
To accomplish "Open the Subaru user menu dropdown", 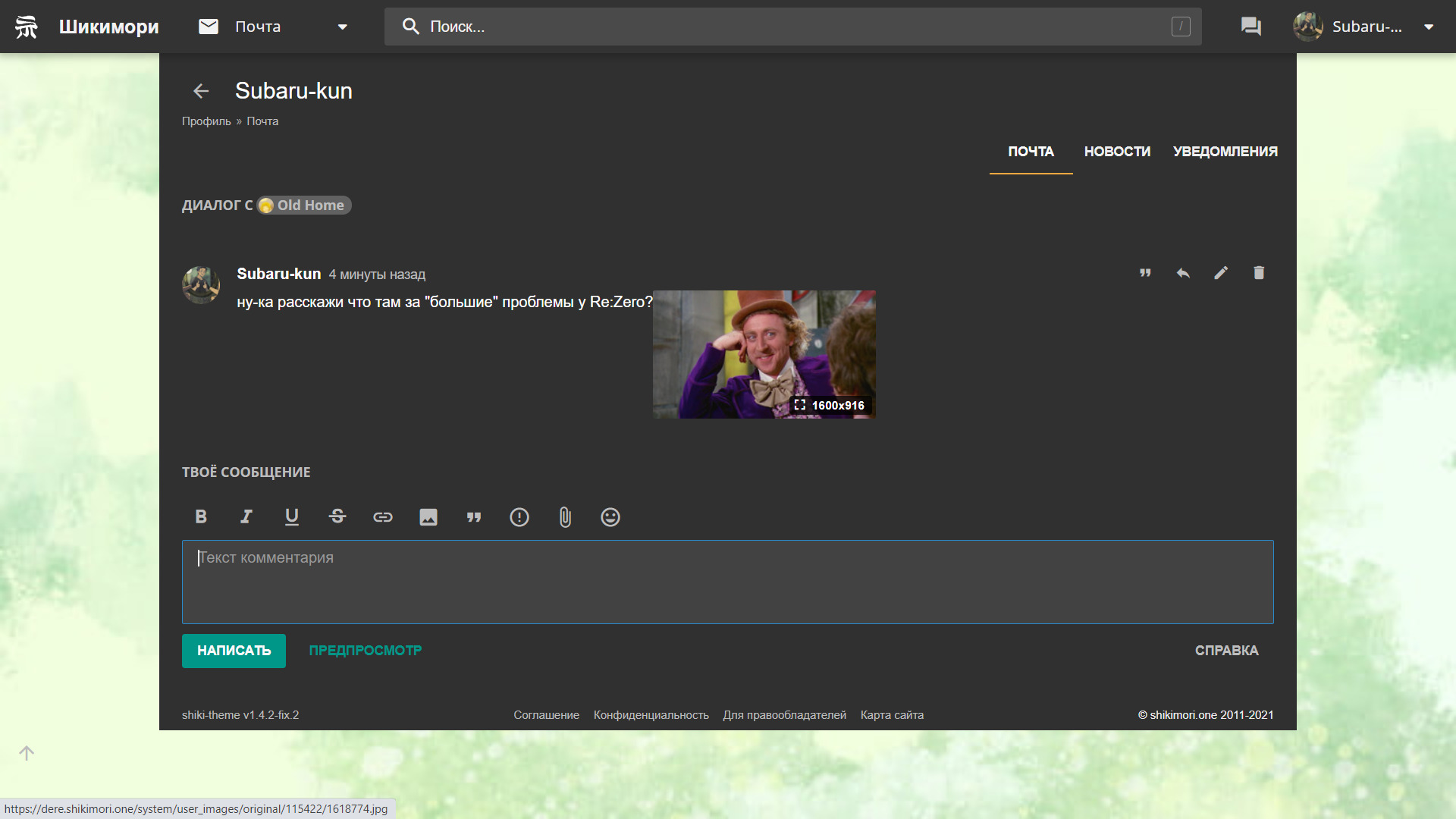I will (x=1429, y=27).
